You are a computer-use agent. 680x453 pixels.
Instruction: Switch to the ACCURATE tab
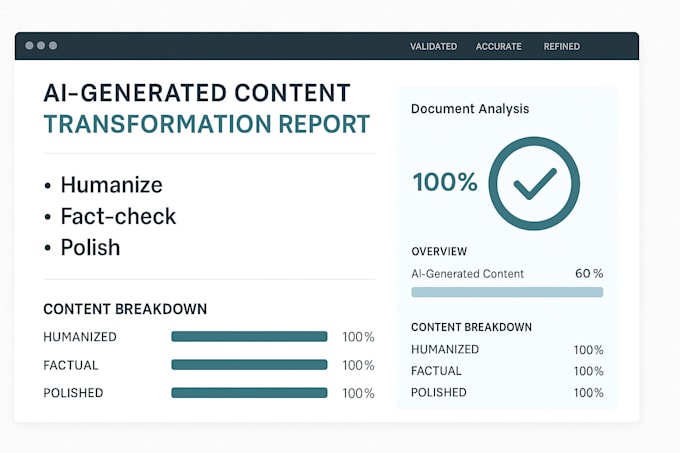[x=498, y=46]
